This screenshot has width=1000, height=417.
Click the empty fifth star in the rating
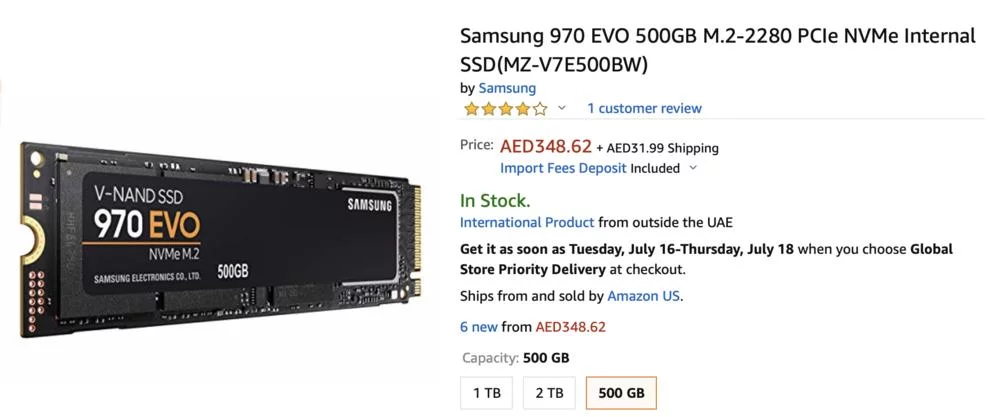pyautogui.click(x=540, y=108)
